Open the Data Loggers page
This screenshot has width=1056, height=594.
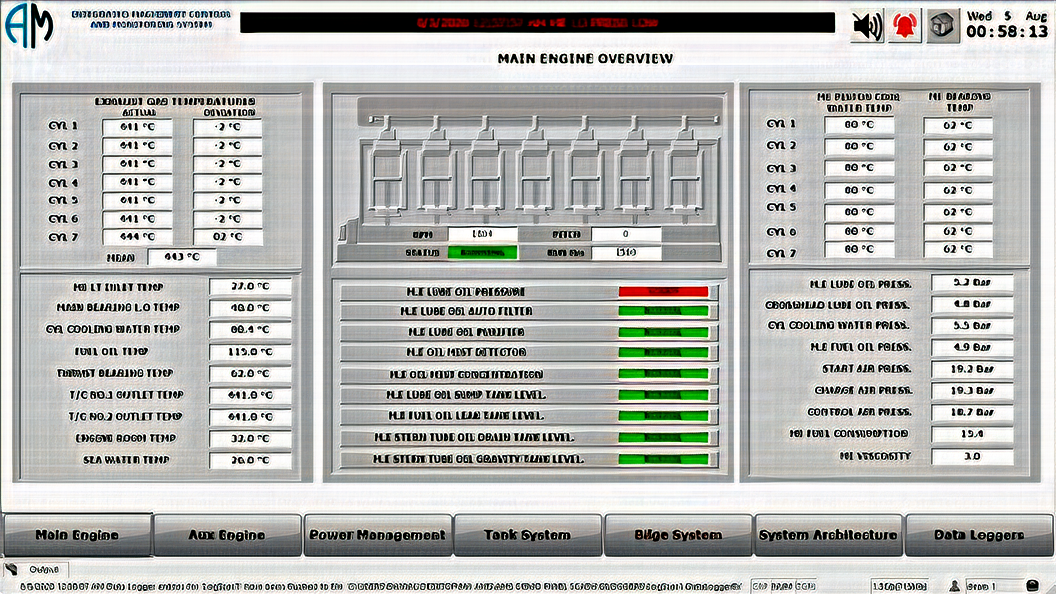click(x=978, y=535)
